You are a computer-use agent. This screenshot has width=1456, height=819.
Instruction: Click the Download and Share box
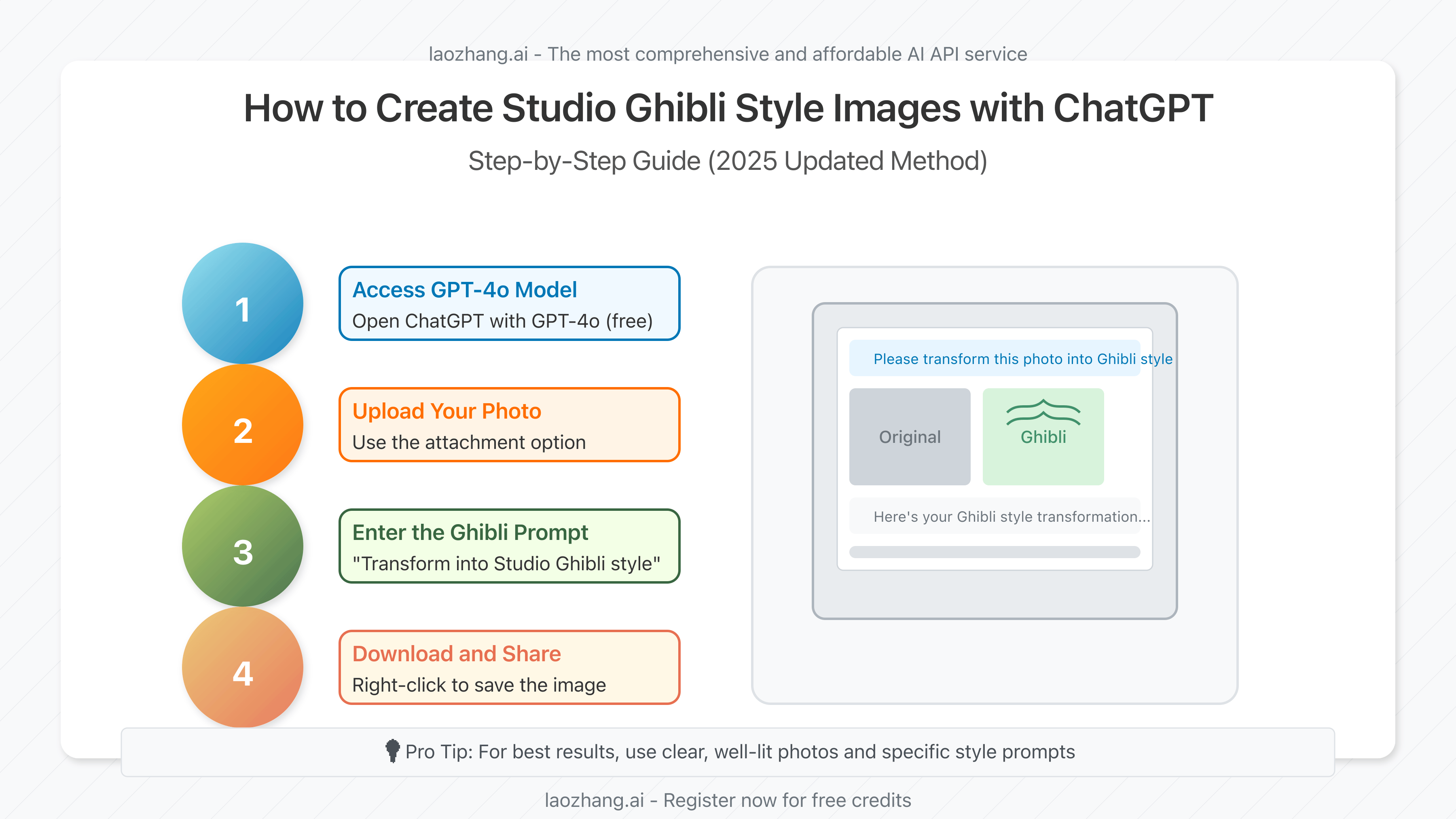509,667
